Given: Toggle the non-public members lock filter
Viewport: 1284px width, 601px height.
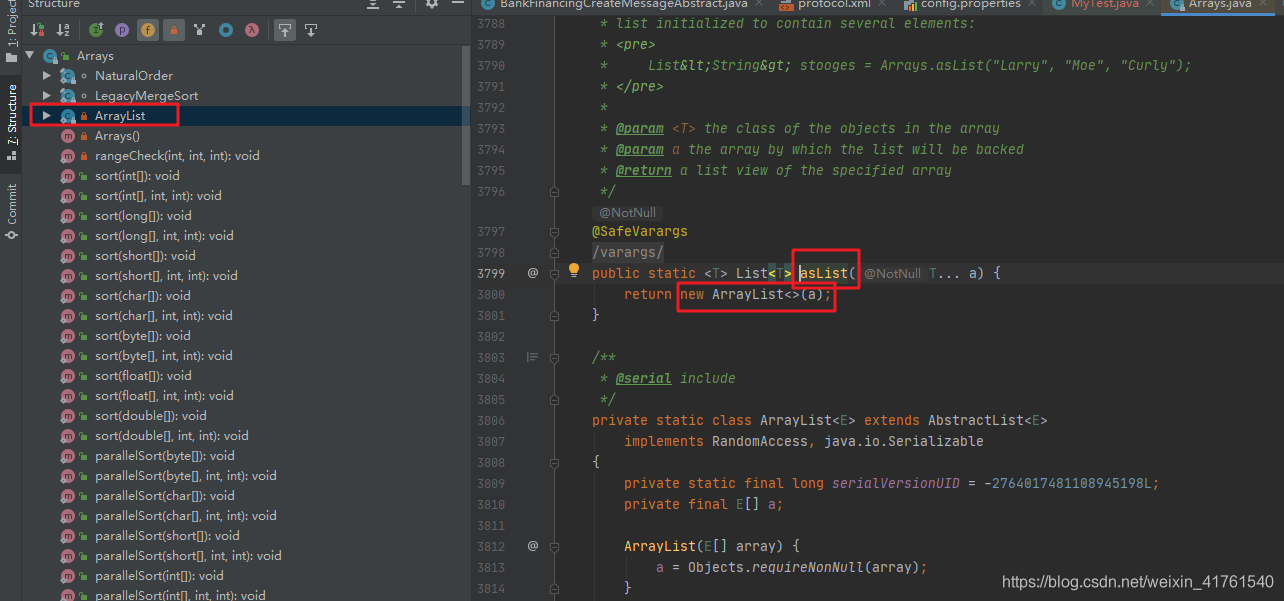Looking at the screenshot, I should [172, 31].
